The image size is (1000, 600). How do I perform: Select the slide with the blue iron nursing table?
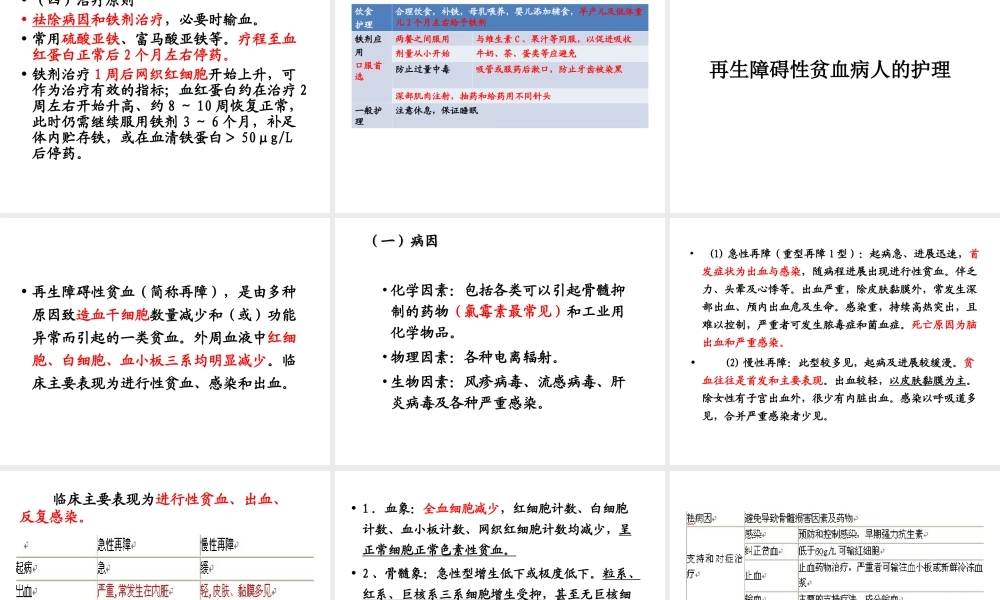(x=500, y=105)
